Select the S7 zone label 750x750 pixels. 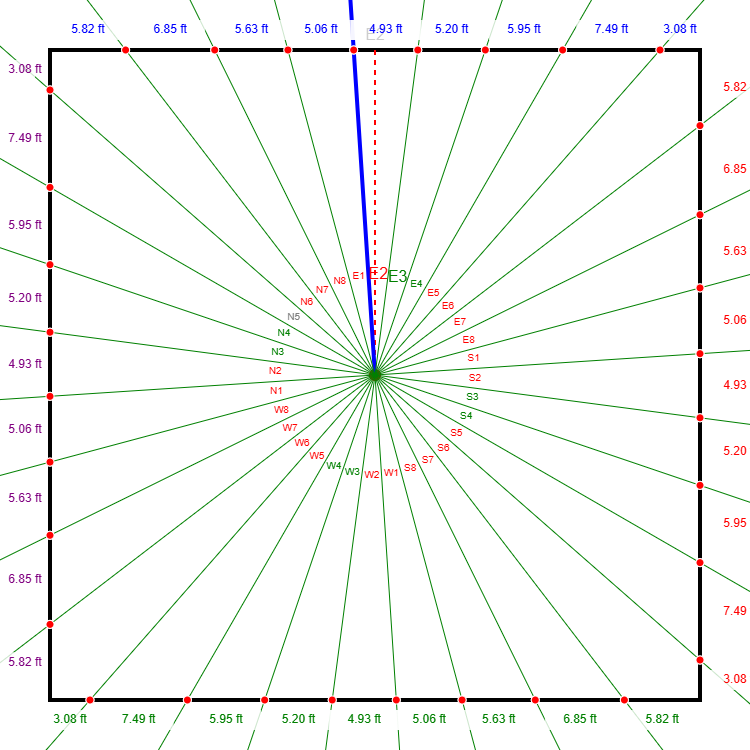pos(428,460)
